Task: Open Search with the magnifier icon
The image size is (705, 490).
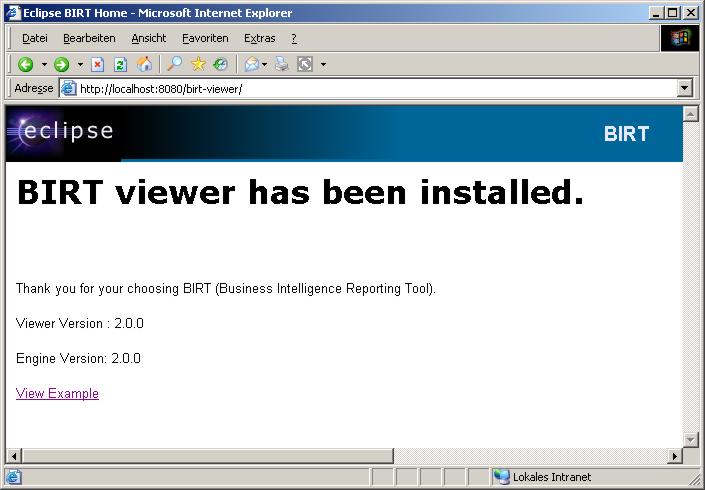Action: tap(174, 64)
